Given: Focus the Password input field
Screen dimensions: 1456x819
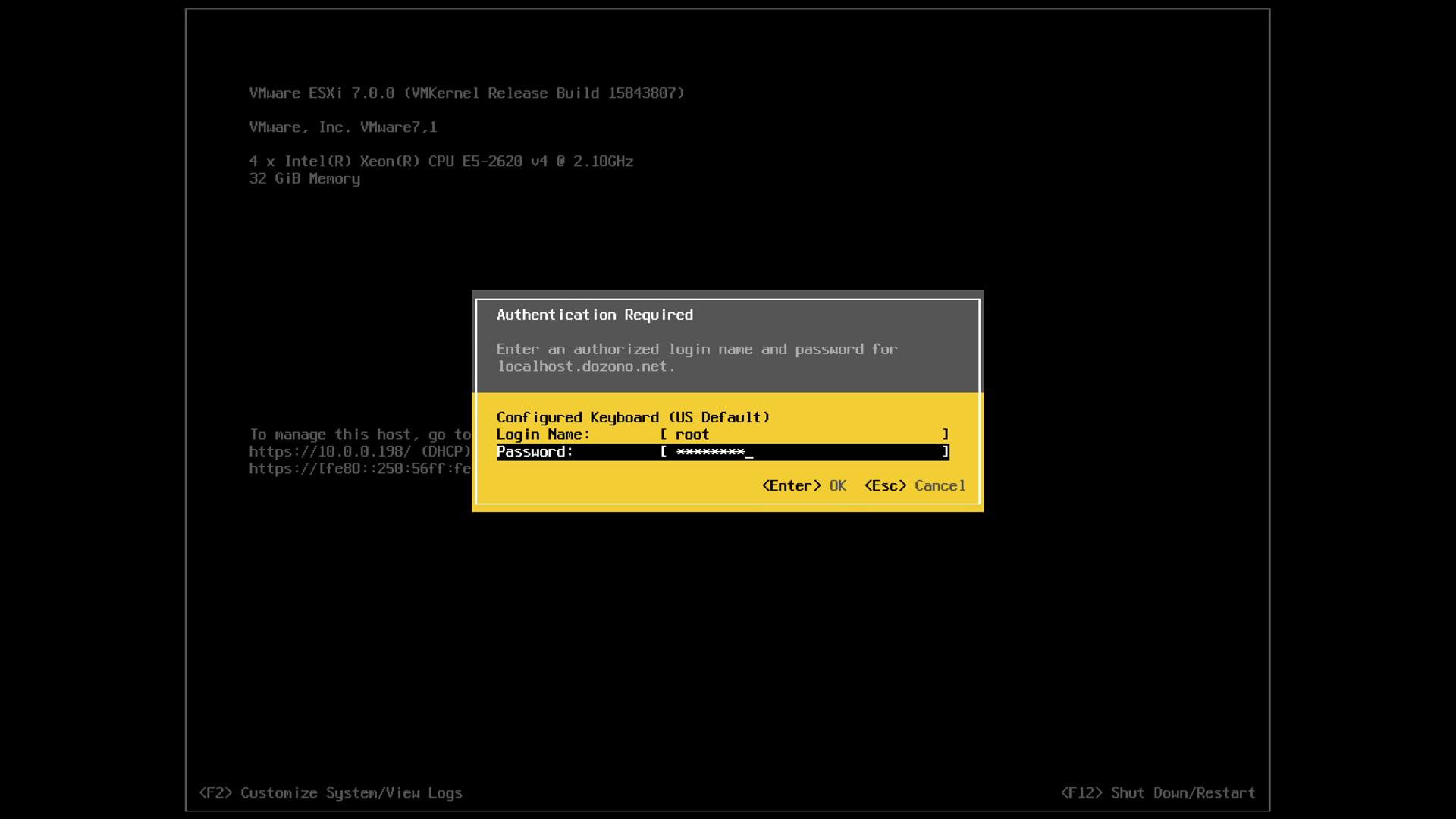Looking at the screenshot, I should pyautogui.click(x=804, y=452).
